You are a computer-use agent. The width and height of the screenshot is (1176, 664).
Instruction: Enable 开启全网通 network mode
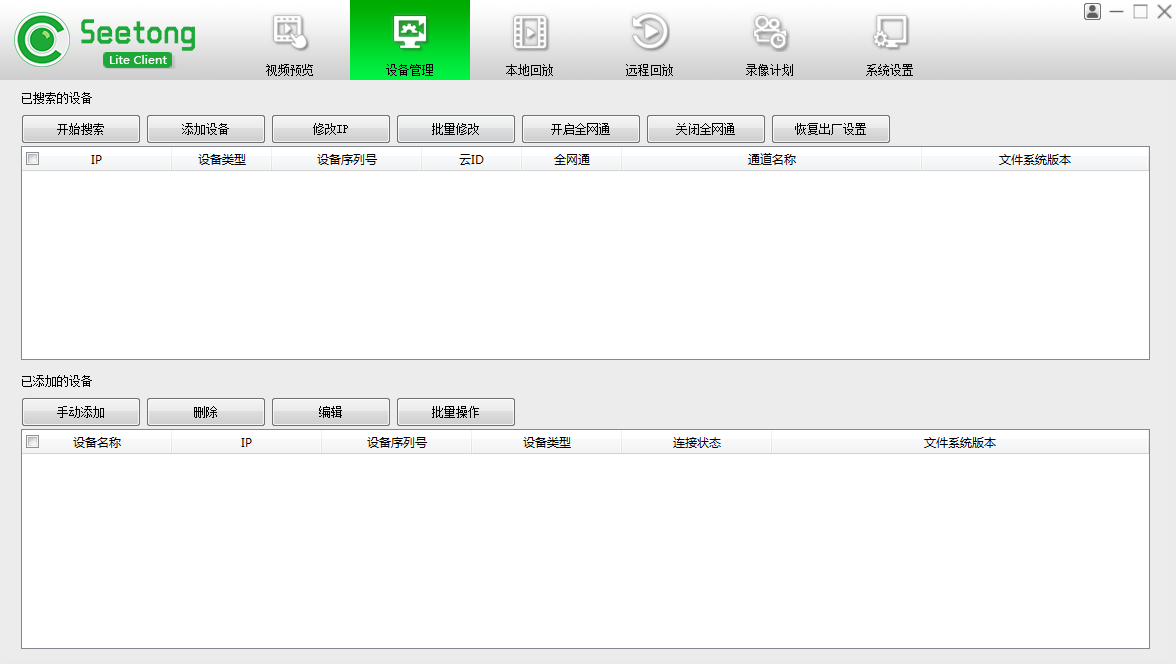580,128
